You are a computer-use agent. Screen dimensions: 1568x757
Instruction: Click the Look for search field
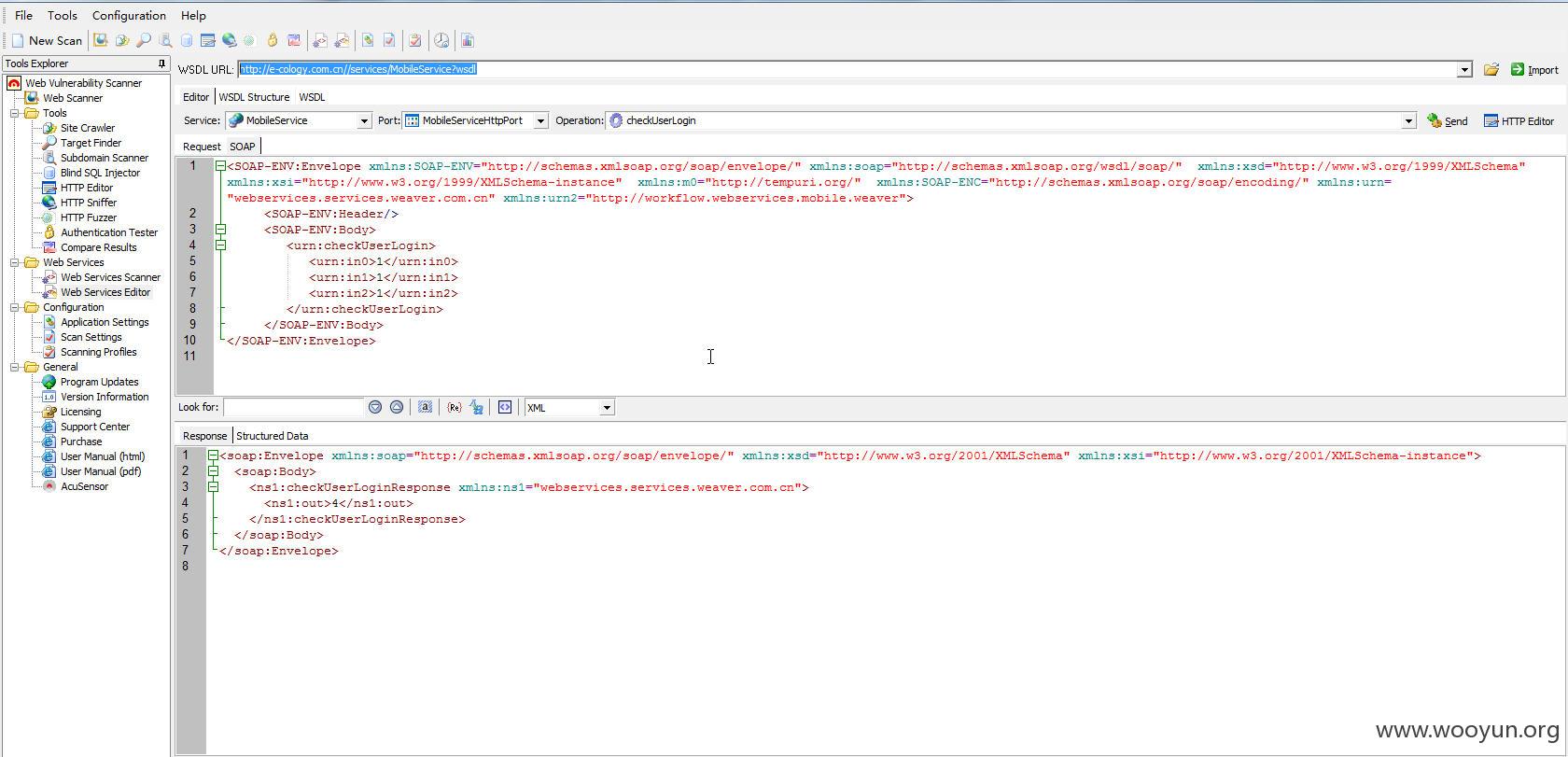click(x=293, y=407)
